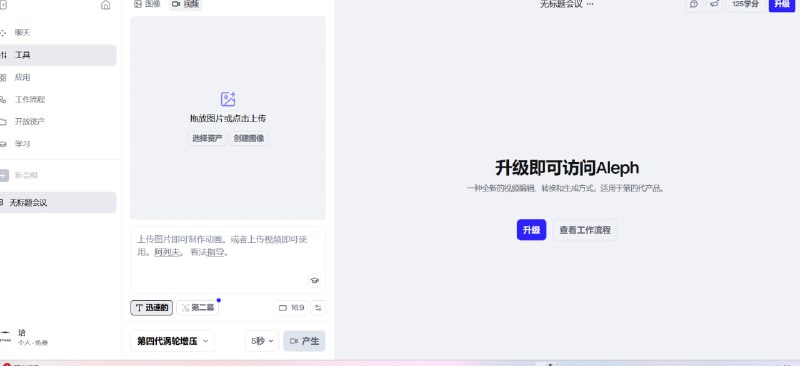Click the 拖放图片或点击上传 text
The image size is (800, 366).
click(x=228, y=118)
